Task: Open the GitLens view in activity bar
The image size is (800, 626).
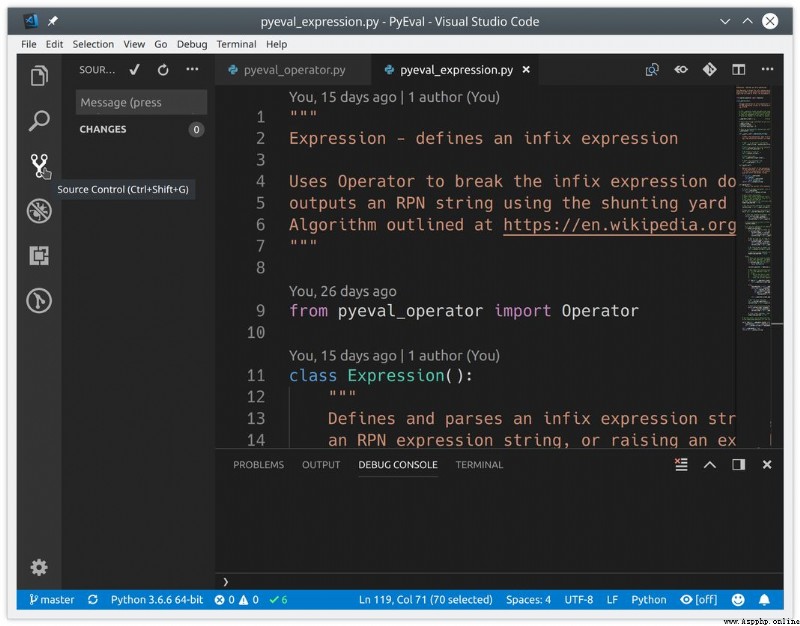Action: coord(39,300)
